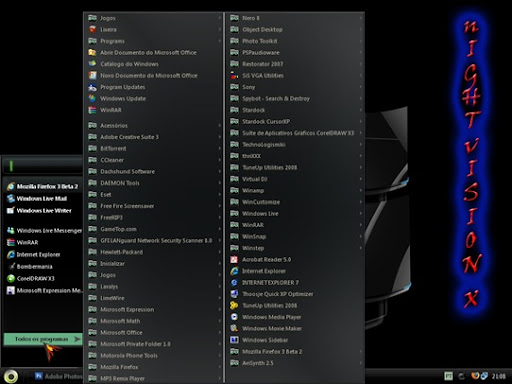Click Acrobat Reader 5.0 icon
512x384 pixels.
(234, 260)
